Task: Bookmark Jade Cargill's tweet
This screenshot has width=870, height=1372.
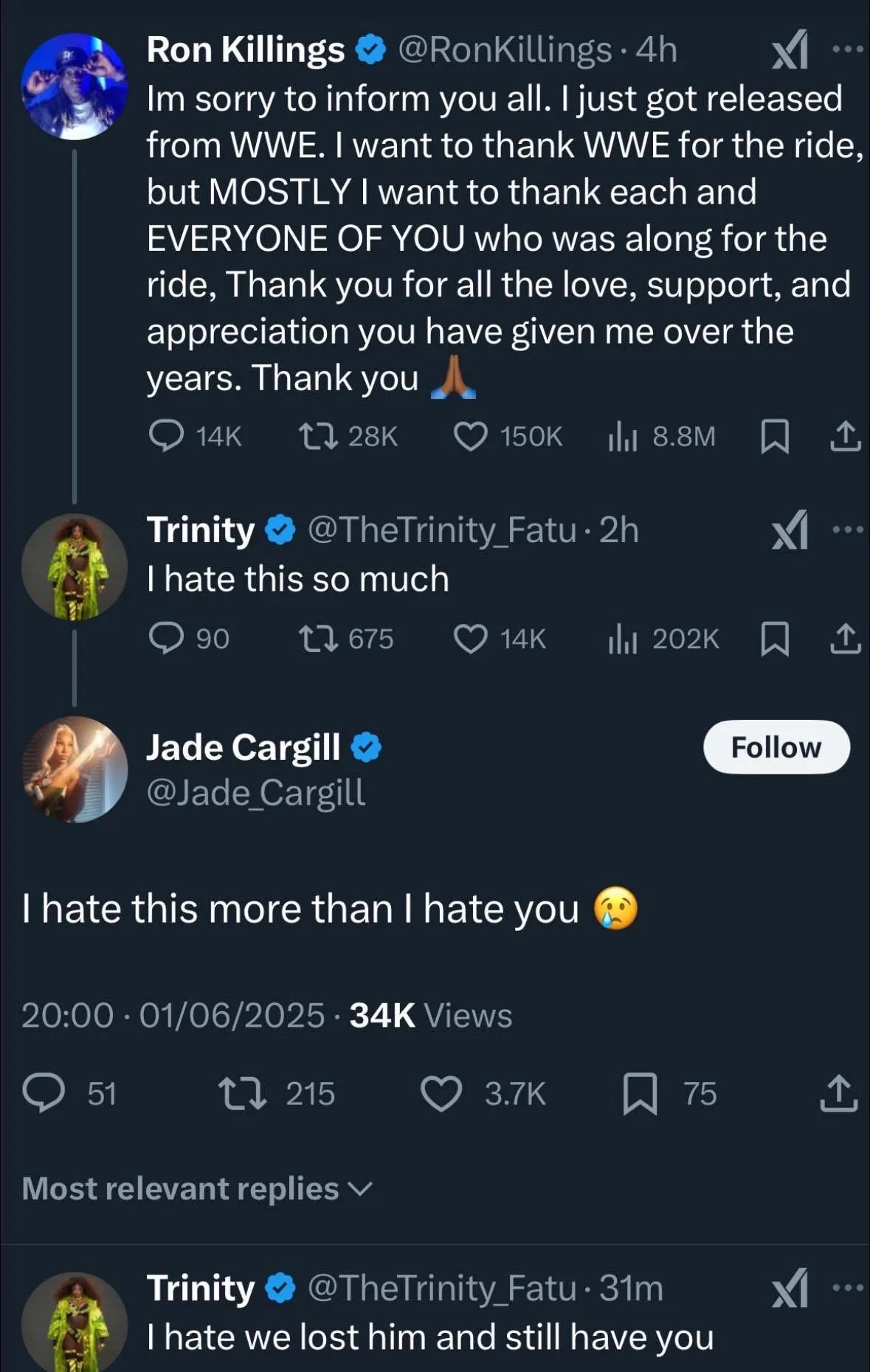Action: (x=641, y=1093)
